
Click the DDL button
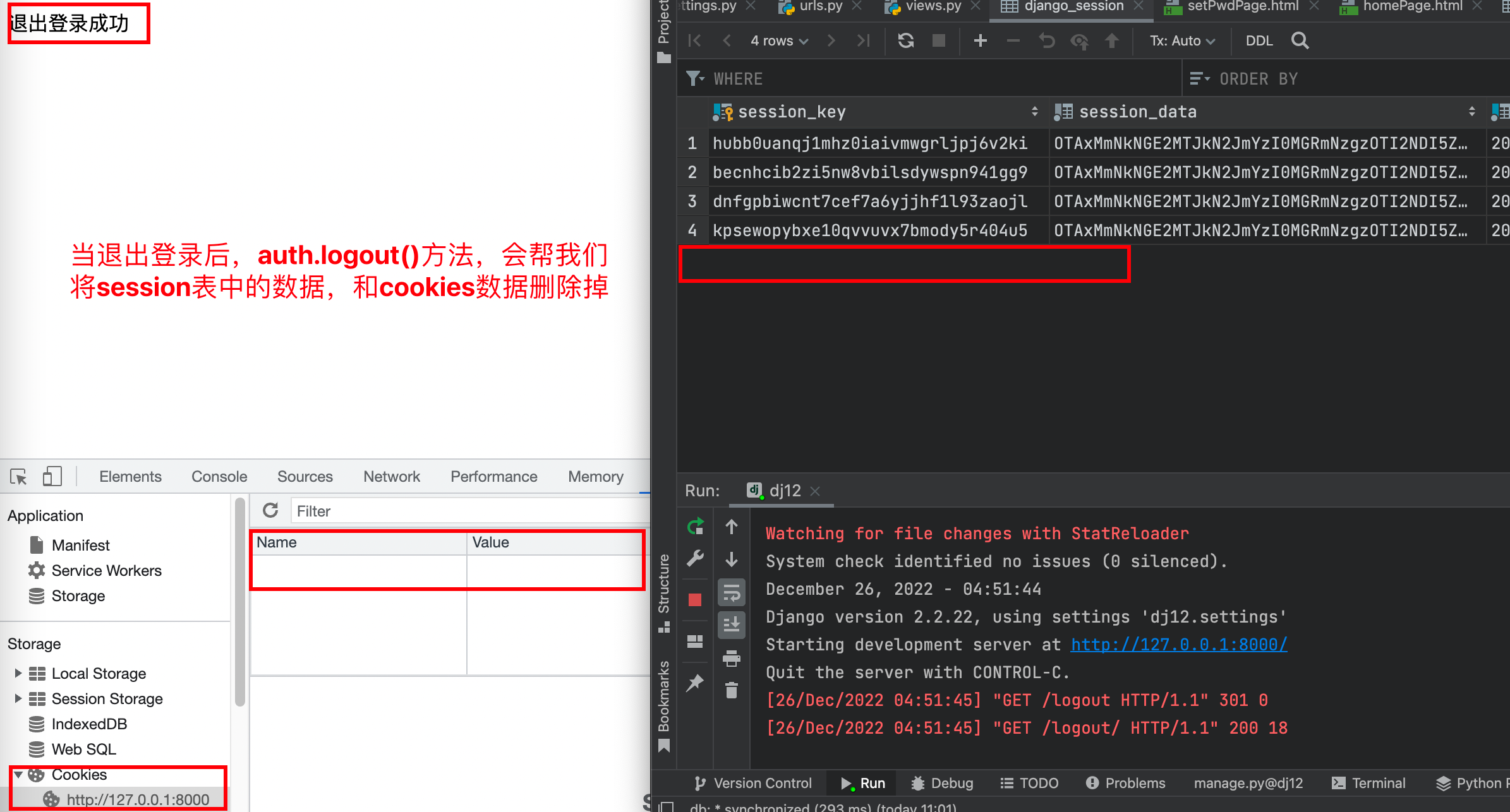pos(1259,41)
